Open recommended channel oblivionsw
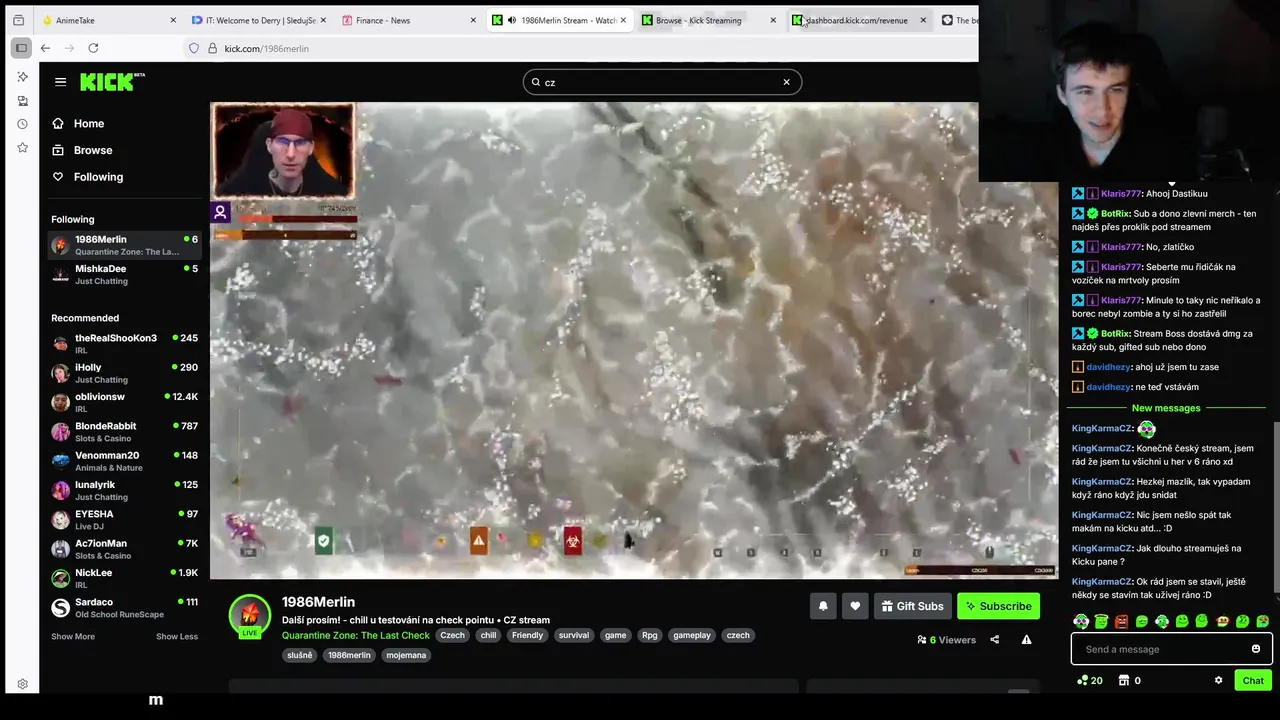The height and width of the screenshot is (720, 1280). [125, 402]
